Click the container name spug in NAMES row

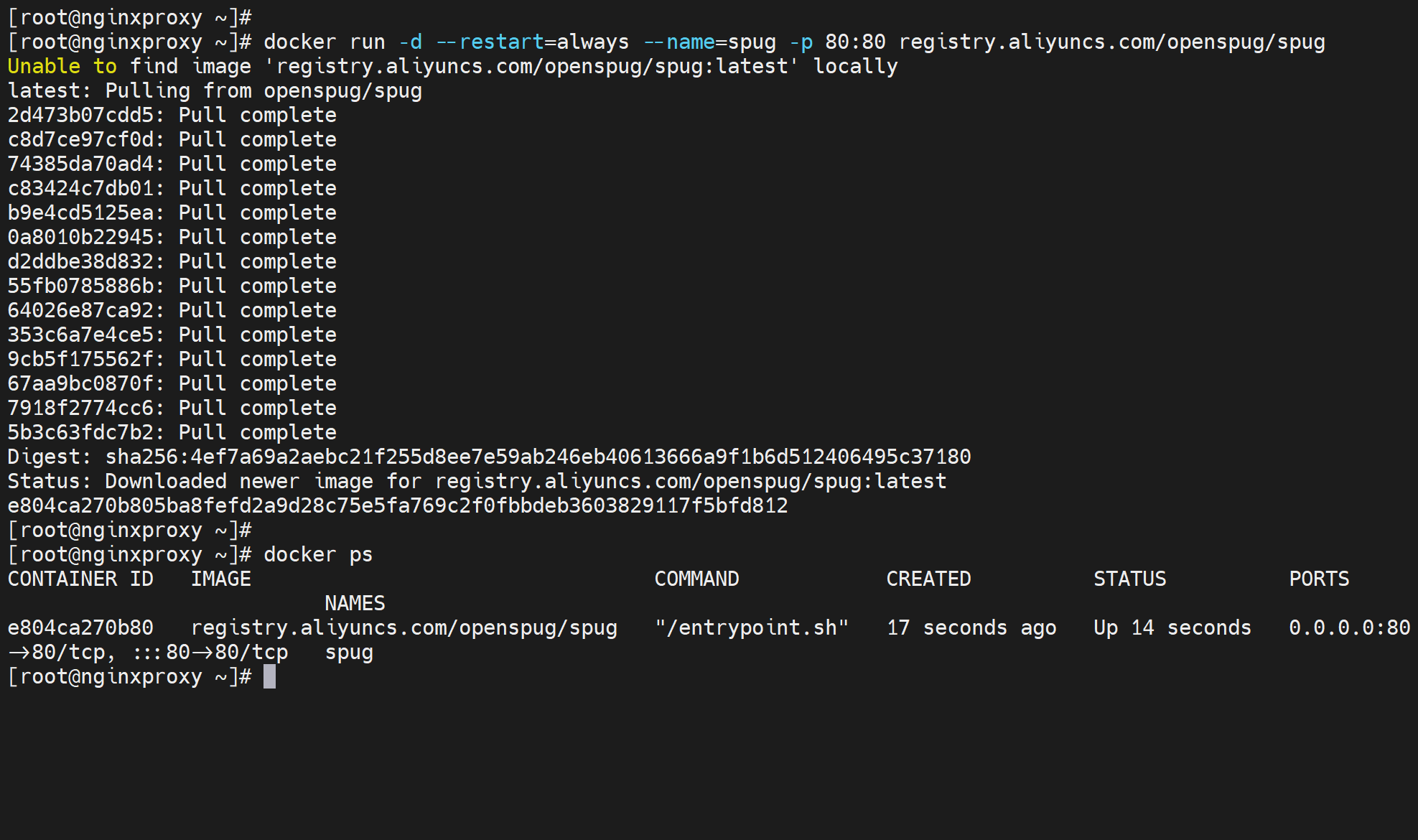(349, 652)
